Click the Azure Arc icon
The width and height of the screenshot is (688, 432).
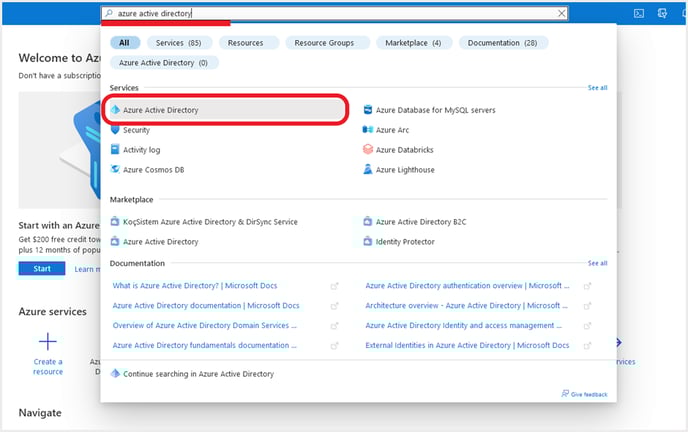click(x=368, y=129)
